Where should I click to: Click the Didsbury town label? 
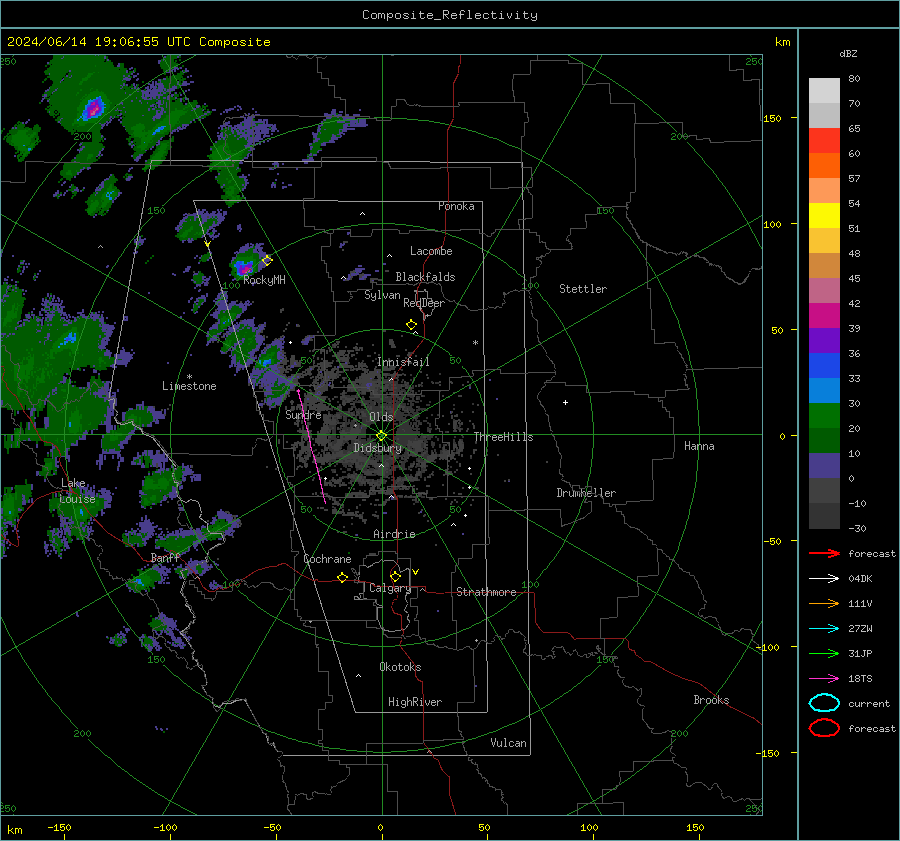(378, 448)
